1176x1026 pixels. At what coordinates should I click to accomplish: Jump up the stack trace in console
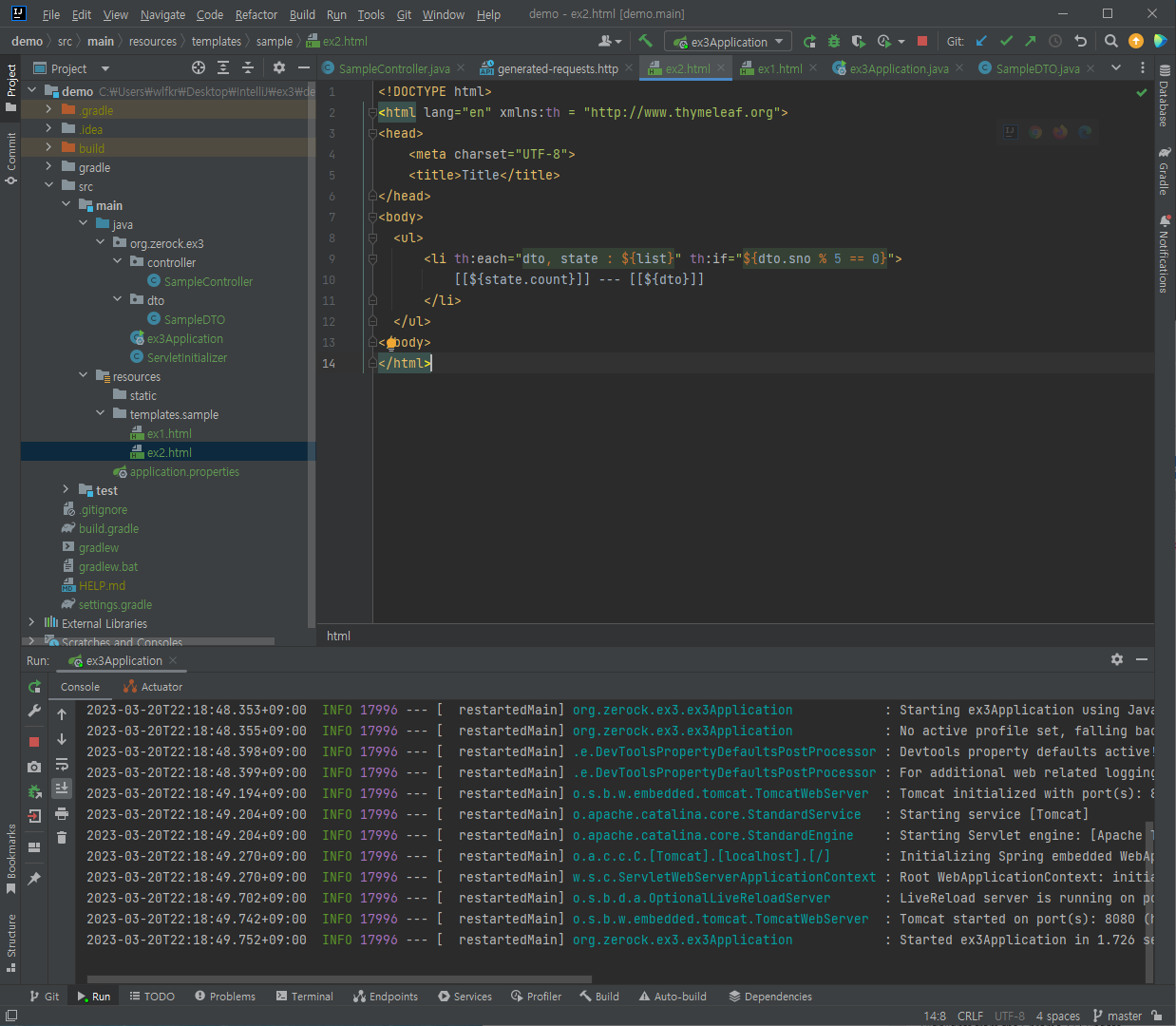62,714
